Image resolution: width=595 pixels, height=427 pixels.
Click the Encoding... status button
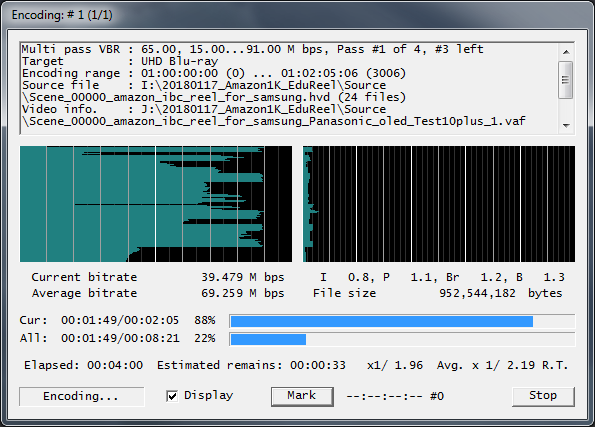pos(82,396)
